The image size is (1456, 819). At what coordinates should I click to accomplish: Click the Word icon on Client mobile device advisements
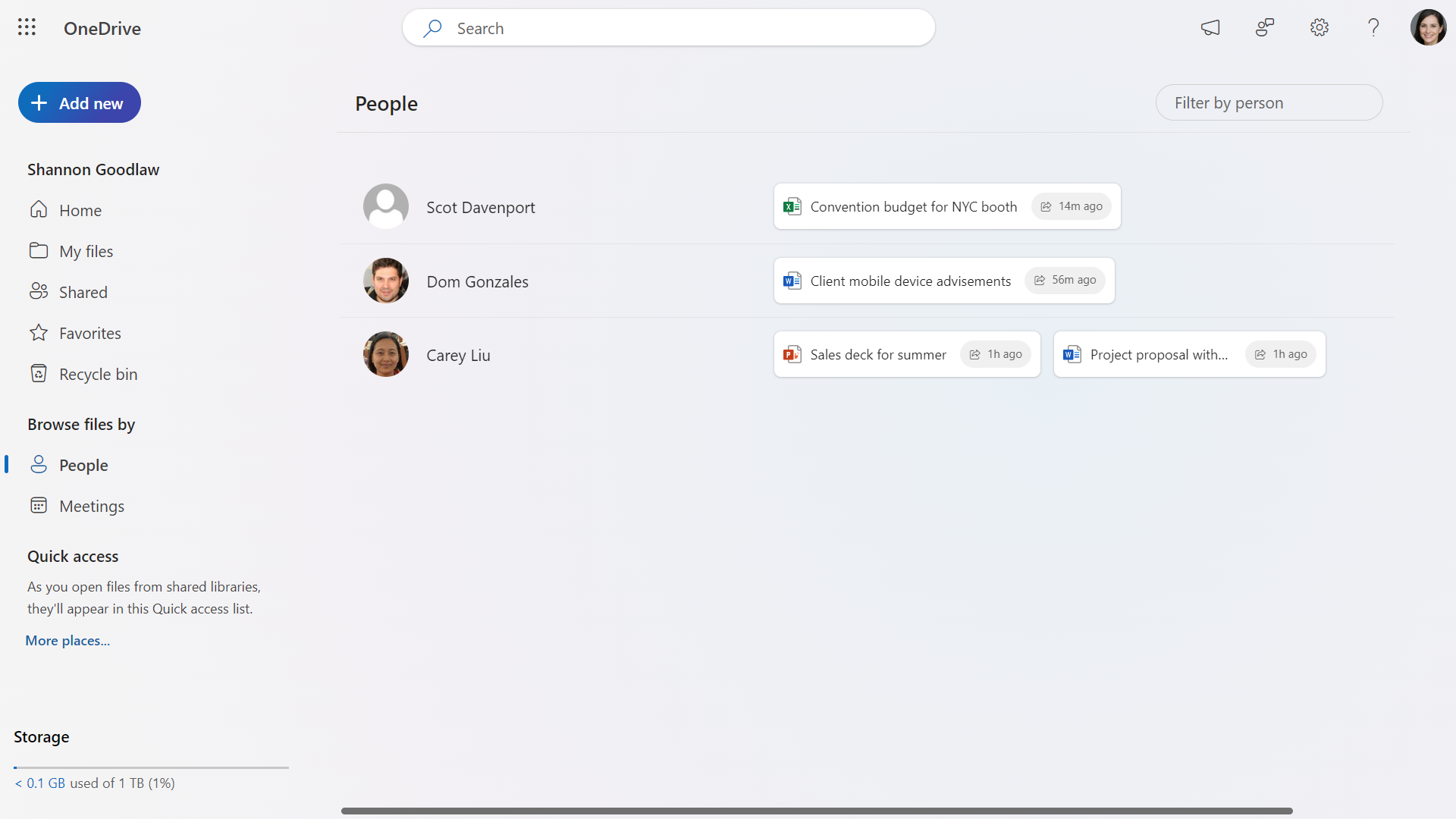(791, 281)
